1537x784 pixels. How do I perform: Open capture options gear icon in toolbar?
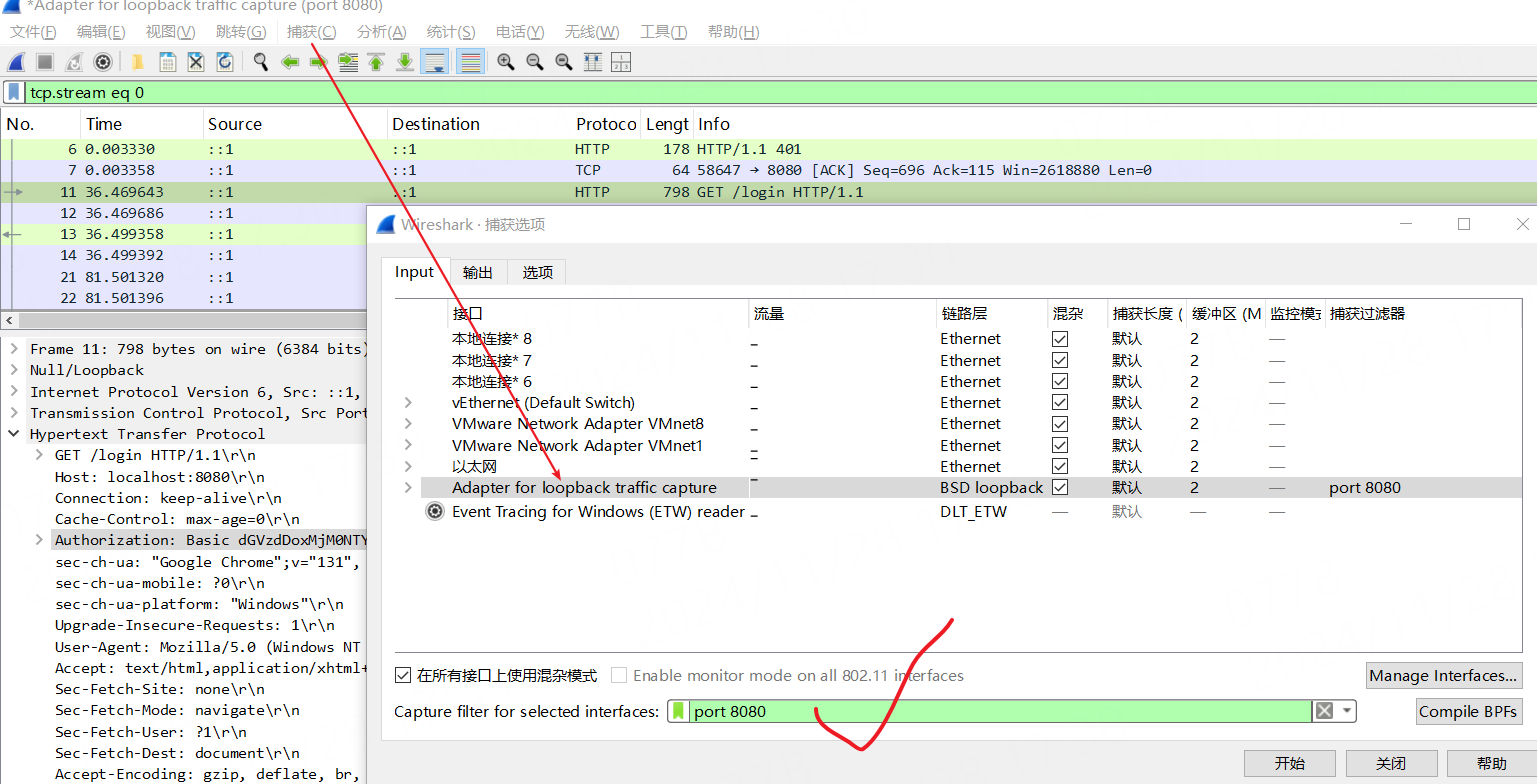tap(103, 62)
